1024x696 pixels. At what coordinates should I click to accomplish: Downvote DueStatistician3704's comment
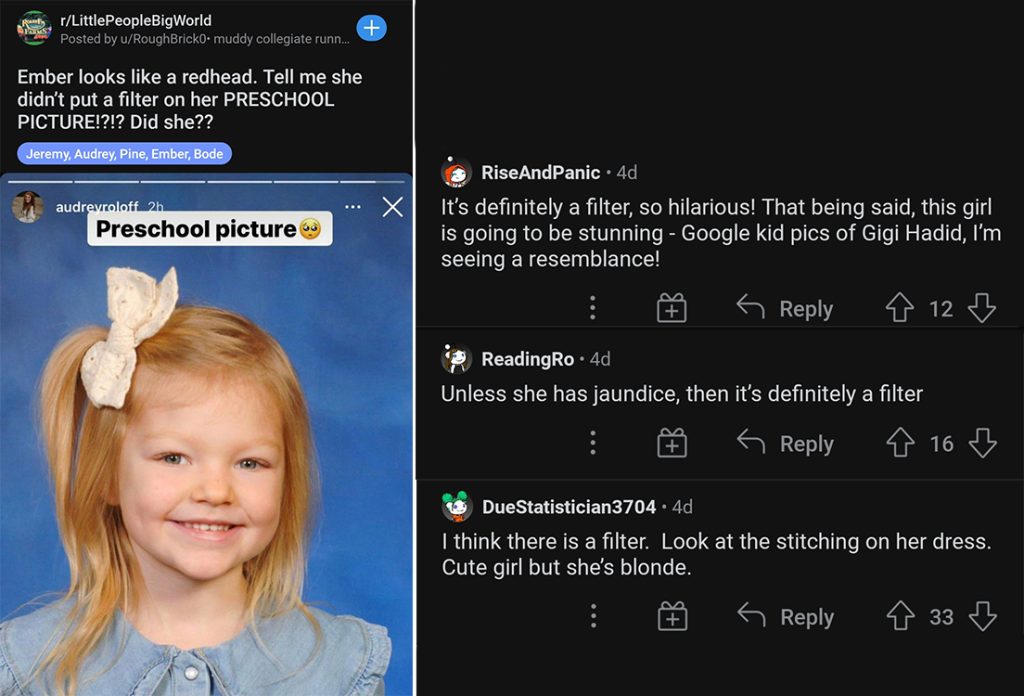[x=982, y=617]
